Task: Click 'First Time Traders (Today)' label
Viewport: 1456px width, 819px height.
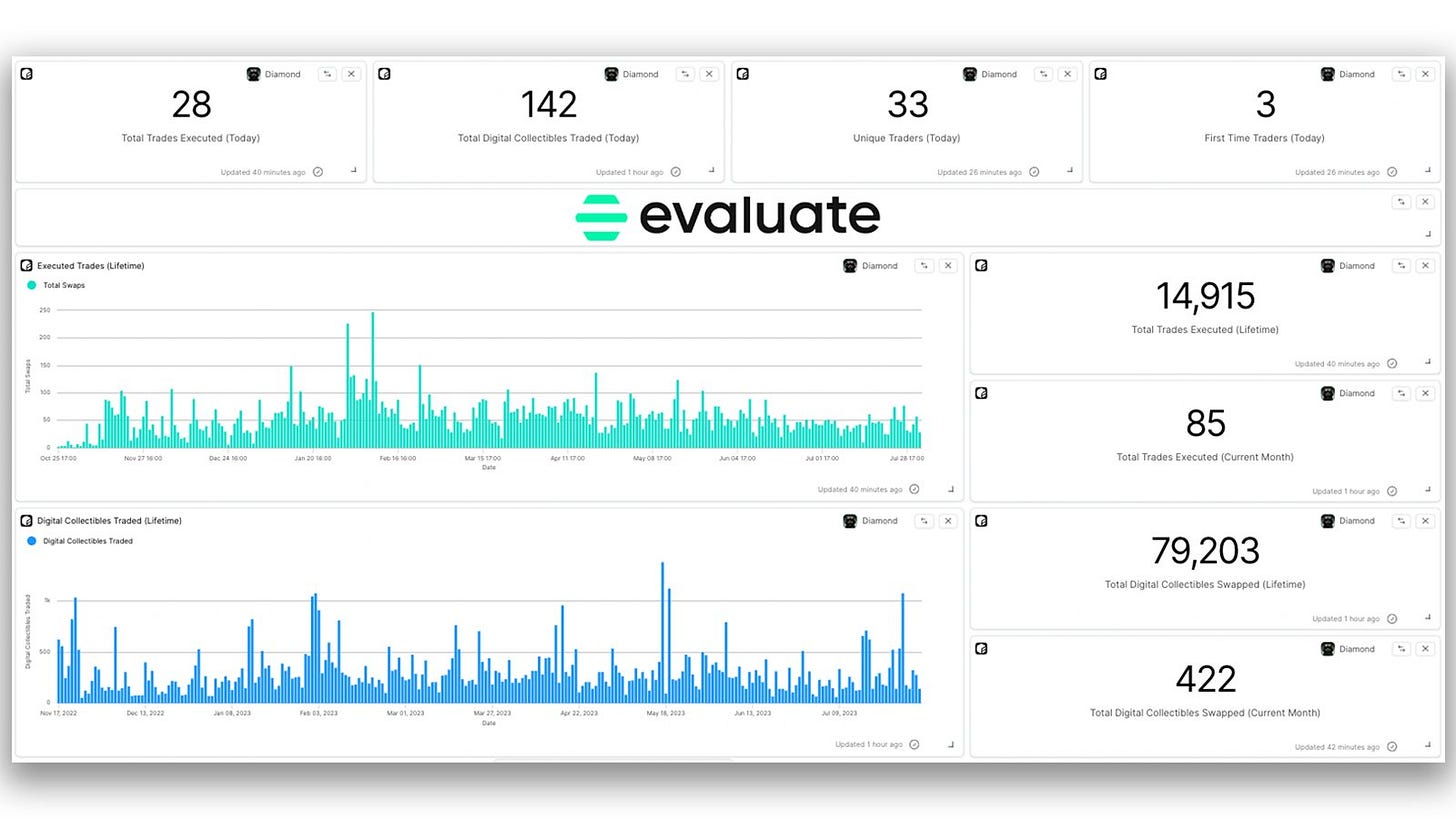Action: [1264, 138]
